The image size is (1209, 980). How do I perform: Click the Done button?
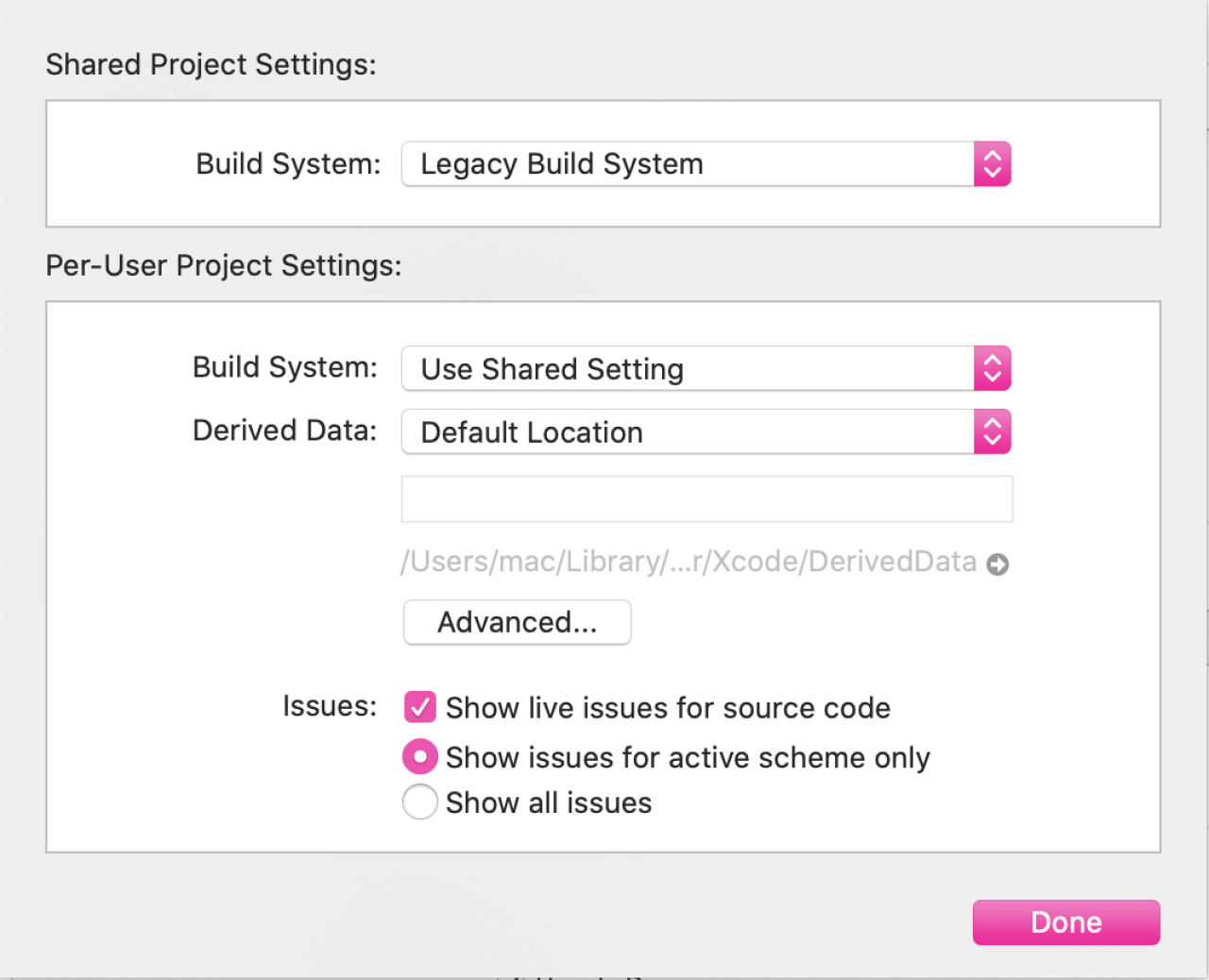[x=1065, y=922]
